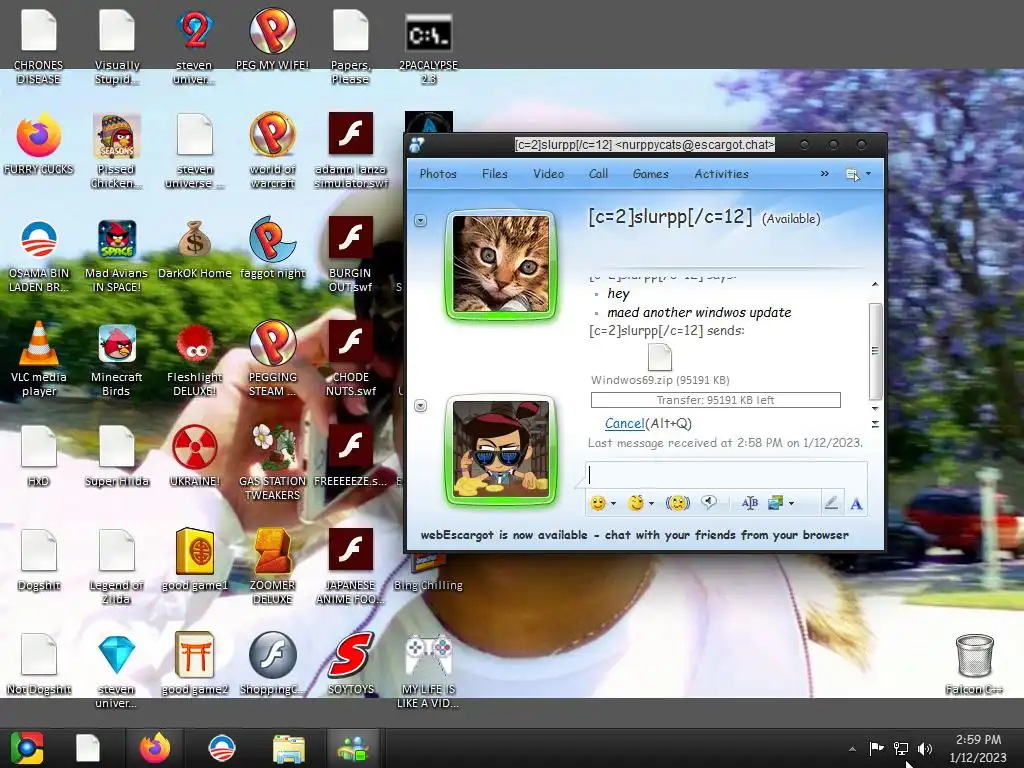Image resolution: width=1024 pixels, height=768 pixels.
Task: Switch to handwriting pen mode
Action: pos(831,503)
